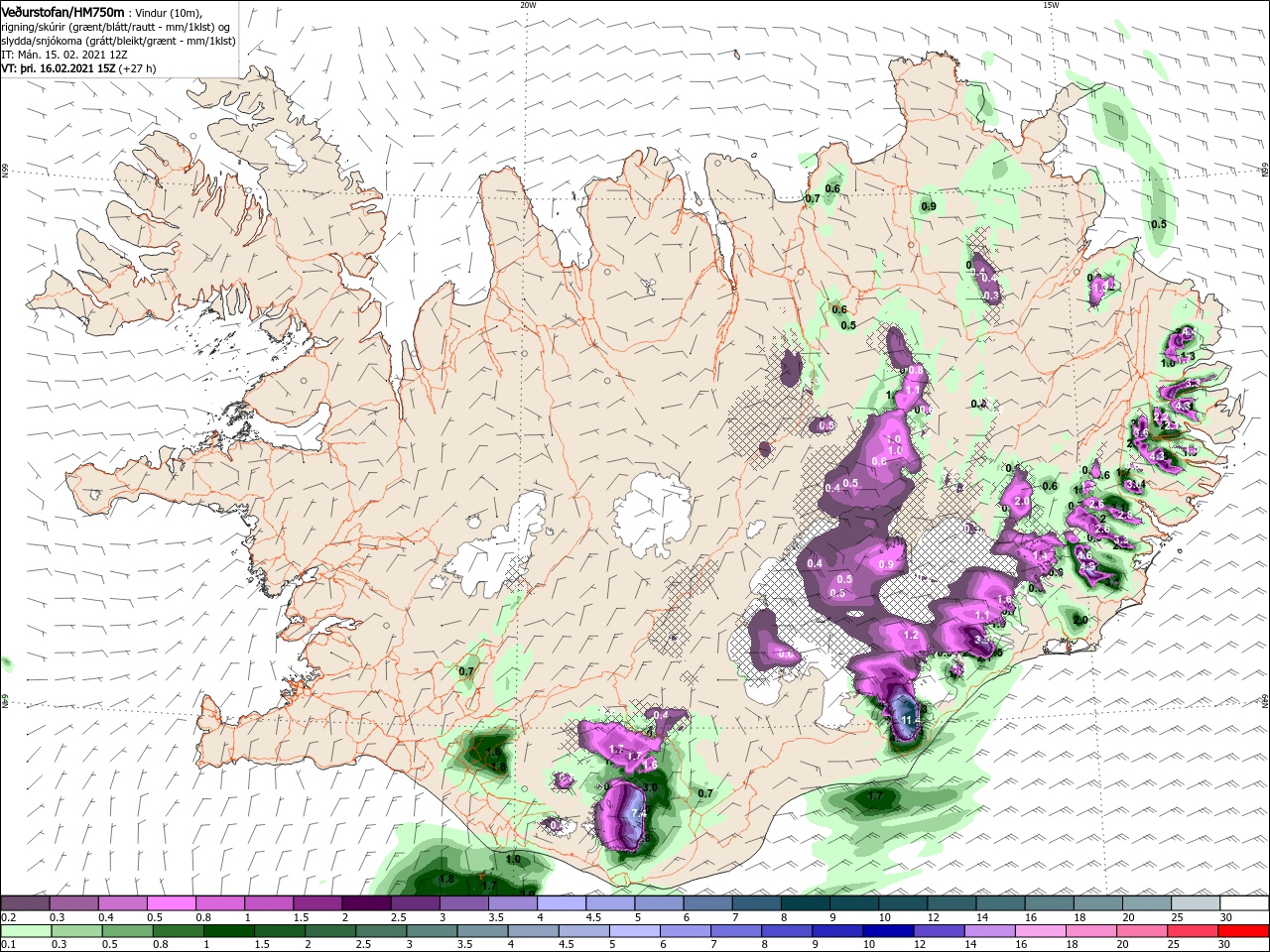Pick pure red lower swatch above 30
The image size is (1270, 952).
pyautogui.click(x=1242, y=931)
